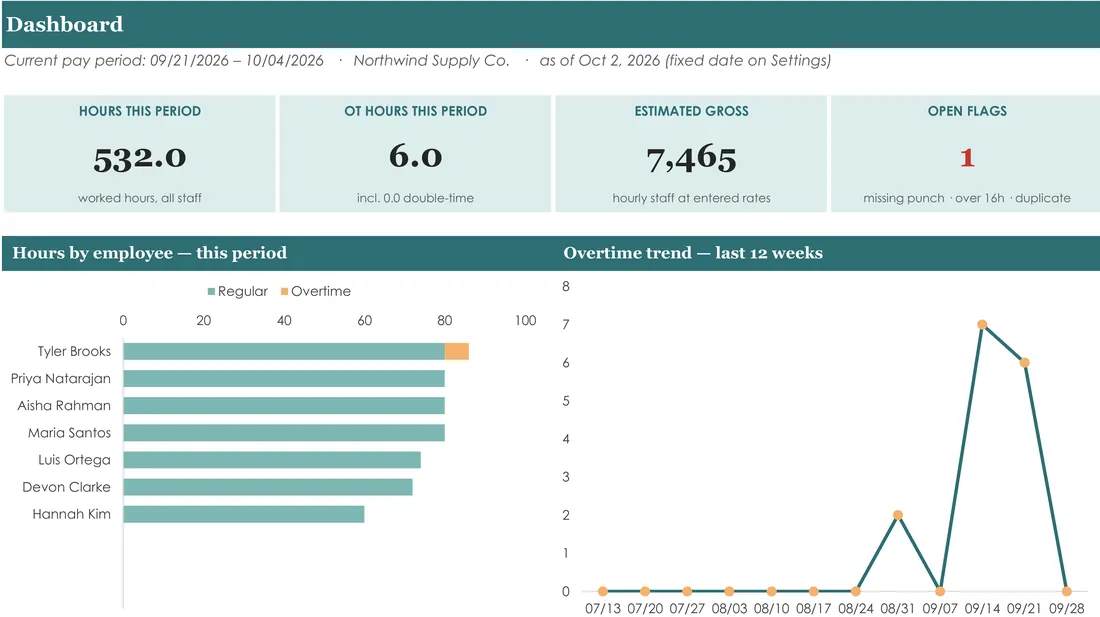Select the Tyler Brooks name label
1100x617 pixels.
pos(74,351)
